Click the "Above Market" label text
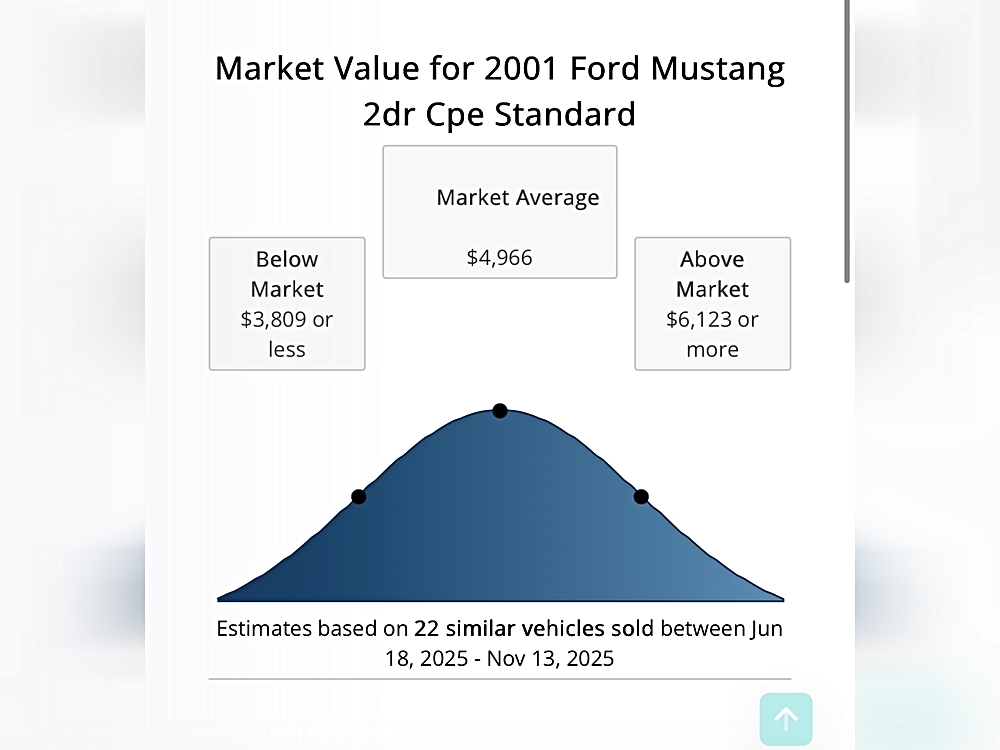Viewport: 1000px width, 750px height. [712, 274]
